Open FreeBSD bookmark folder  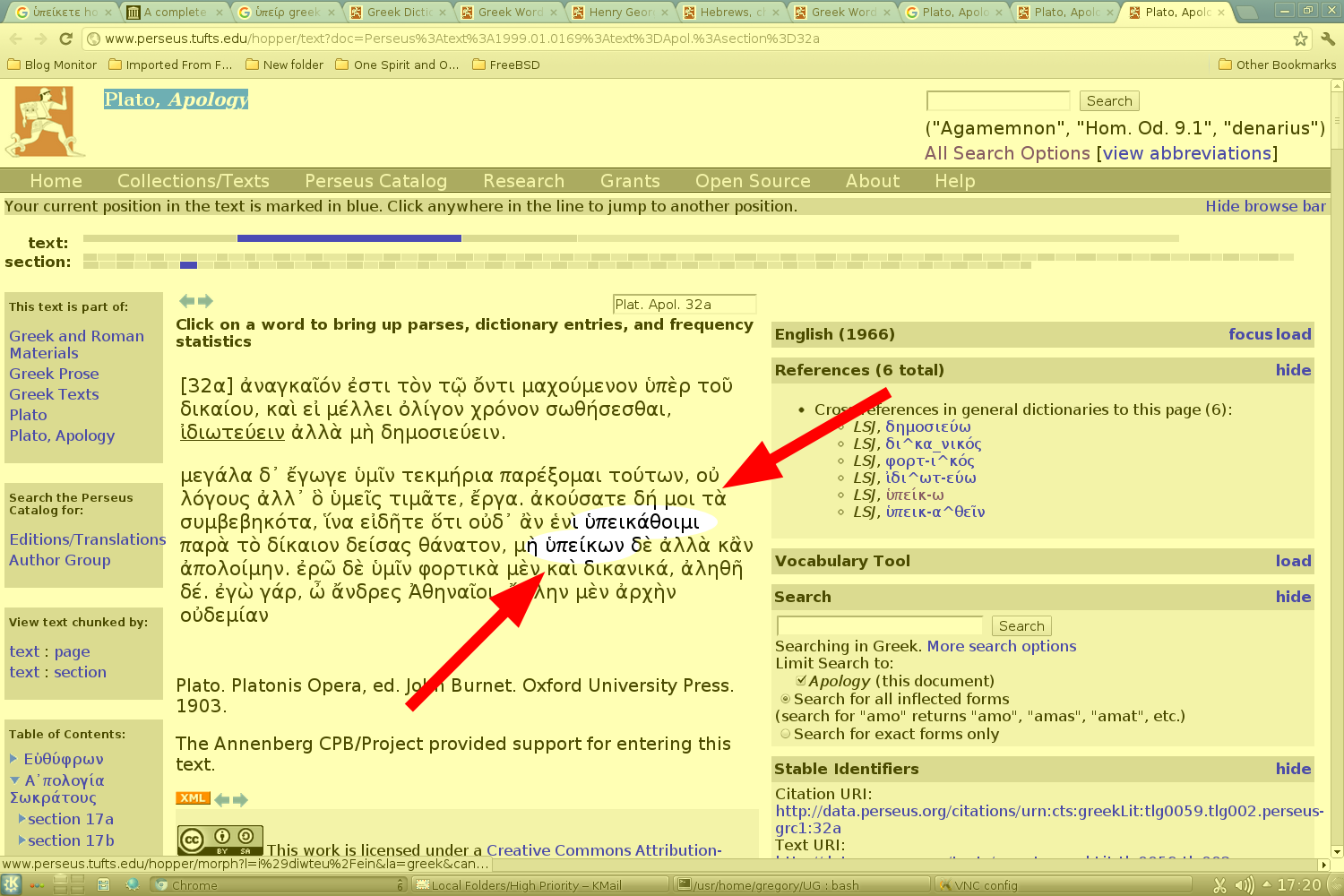pyautogui.click(x=506, y=65)
